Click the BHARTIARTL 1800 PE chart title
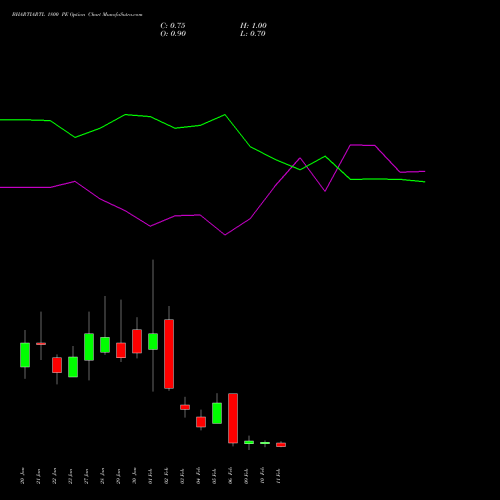500x500 pixels. pyautogui.click(x=77, y=15)
